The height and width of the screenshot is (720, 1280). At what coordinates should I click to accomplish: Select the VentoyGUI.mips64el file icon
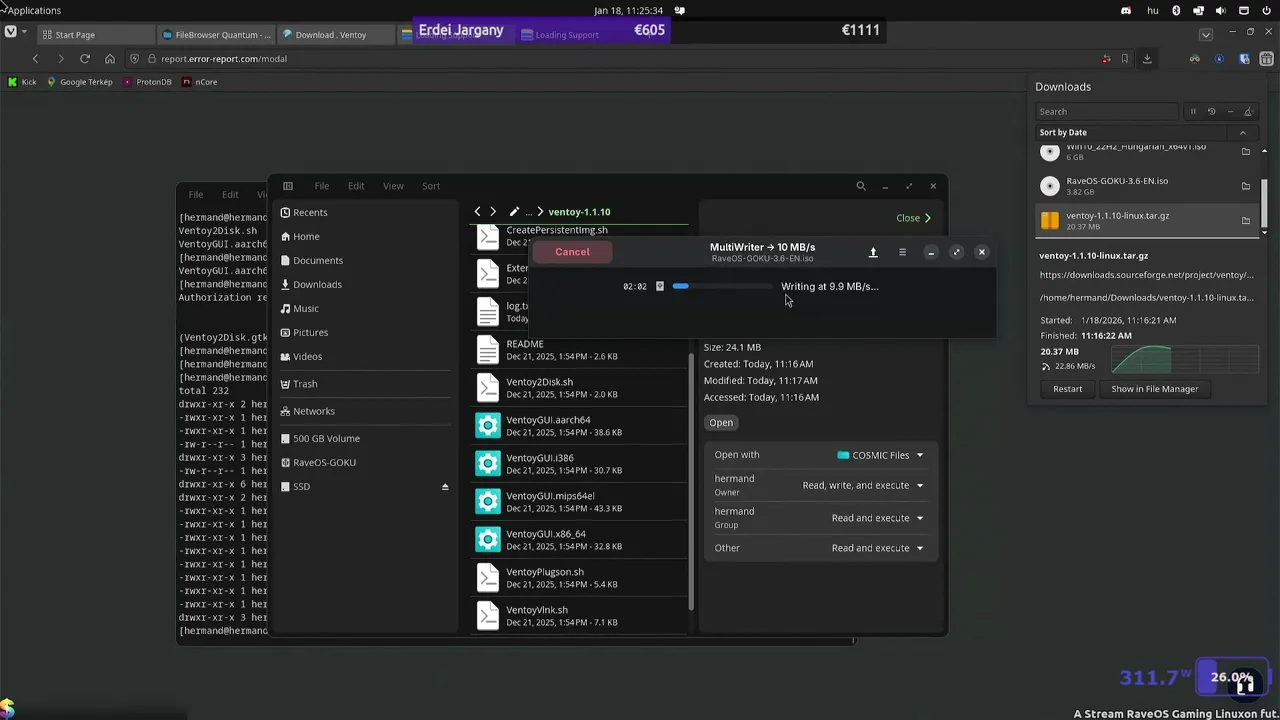[x=487, y=501]
